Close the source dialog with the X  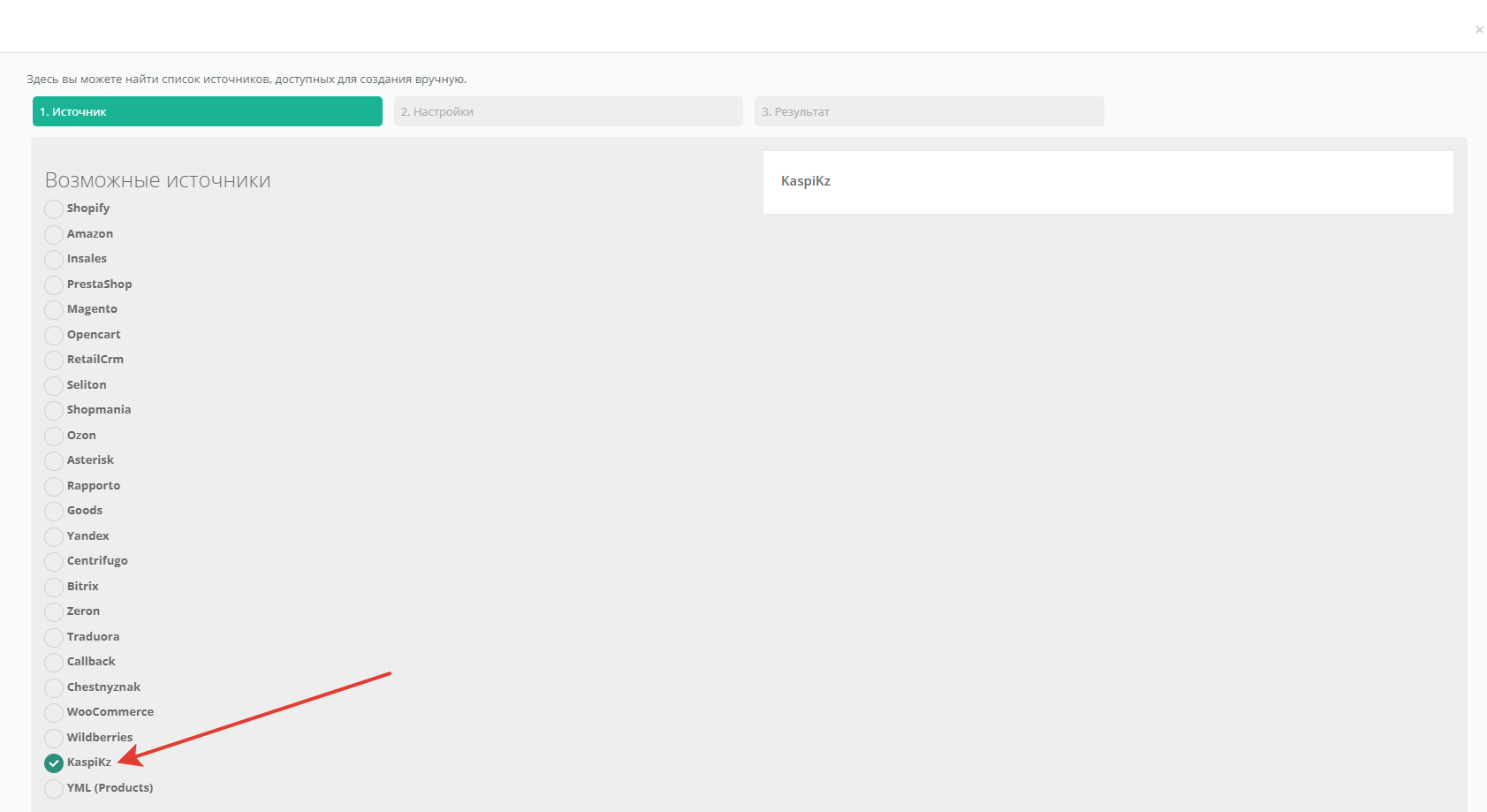click(1479, 30)
